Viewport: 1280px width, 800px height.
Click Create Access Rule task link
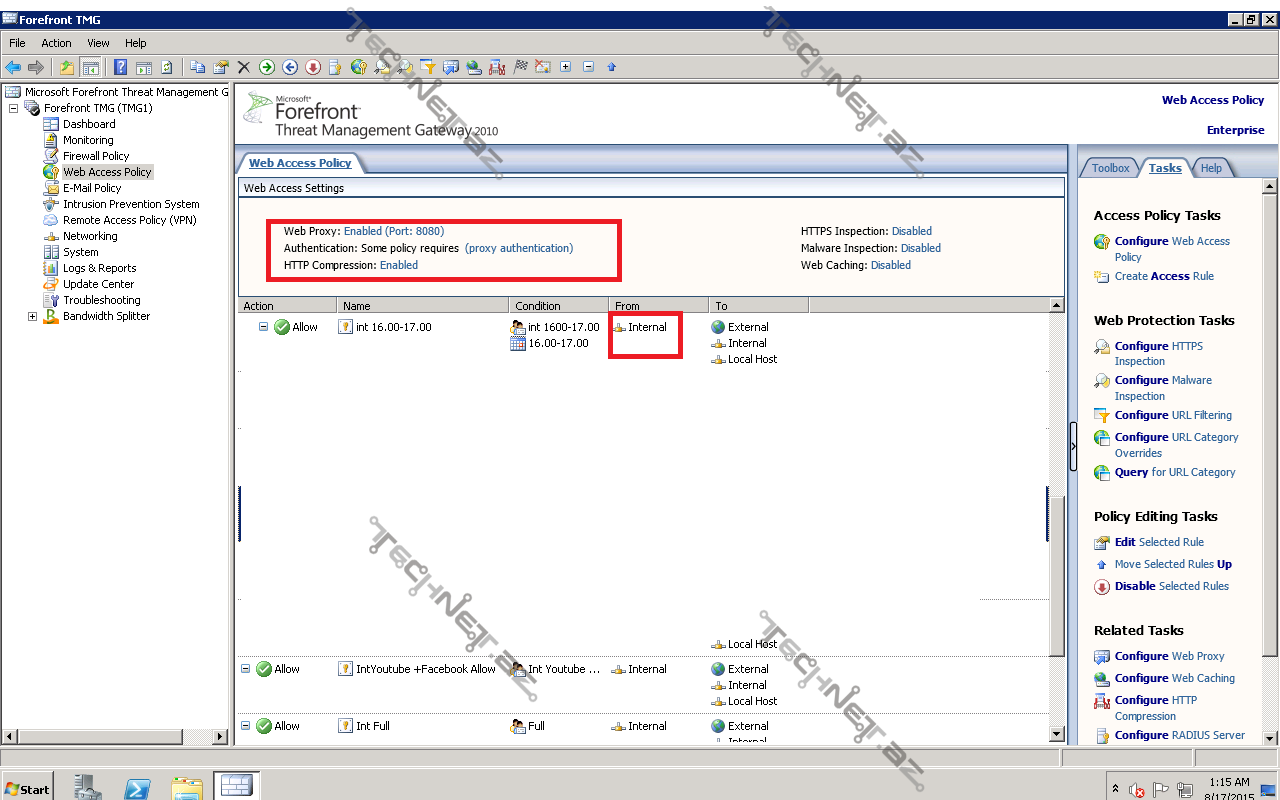tap(1164, 276)
